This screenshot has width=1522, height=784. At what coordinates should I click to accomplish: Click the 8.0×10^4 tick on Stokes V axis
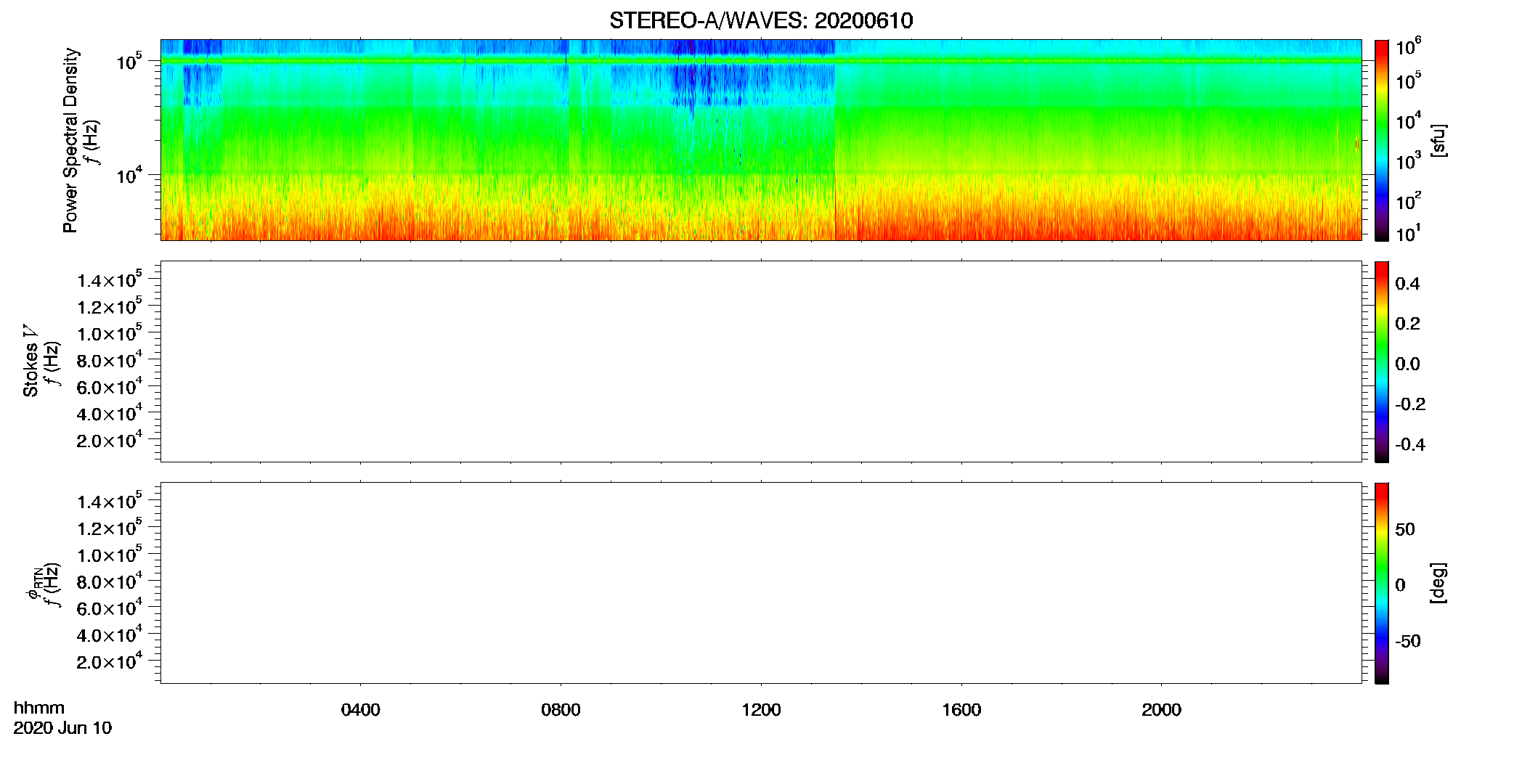[110, 359]
